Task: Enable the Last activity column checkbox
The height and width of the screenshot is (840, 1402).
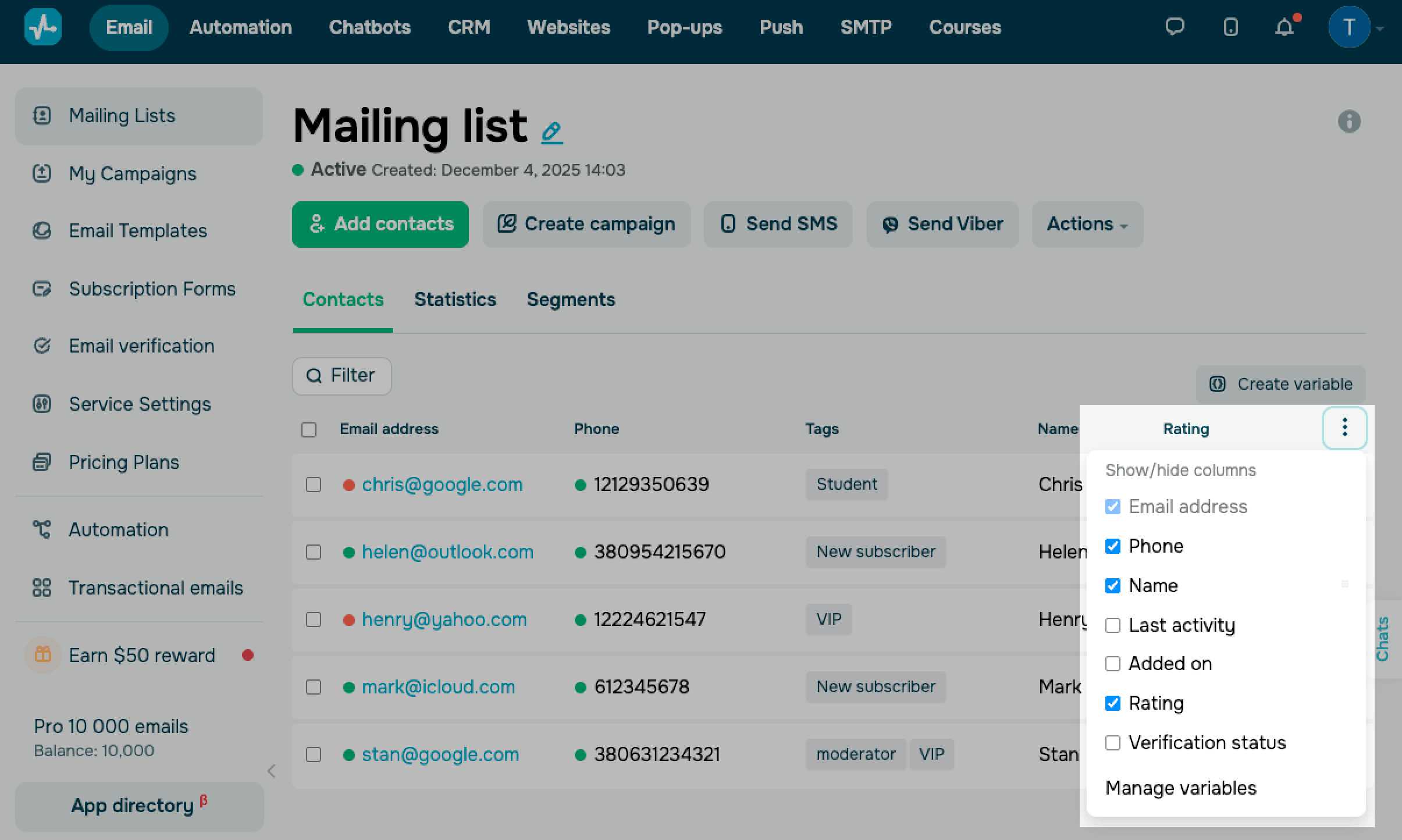Action: [1112, 625]
